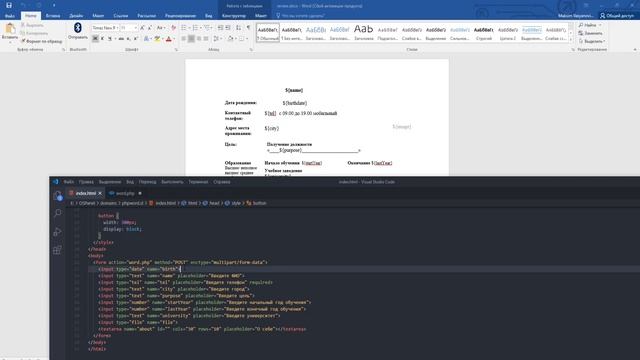Open the borders dropdown

point(247,38)
